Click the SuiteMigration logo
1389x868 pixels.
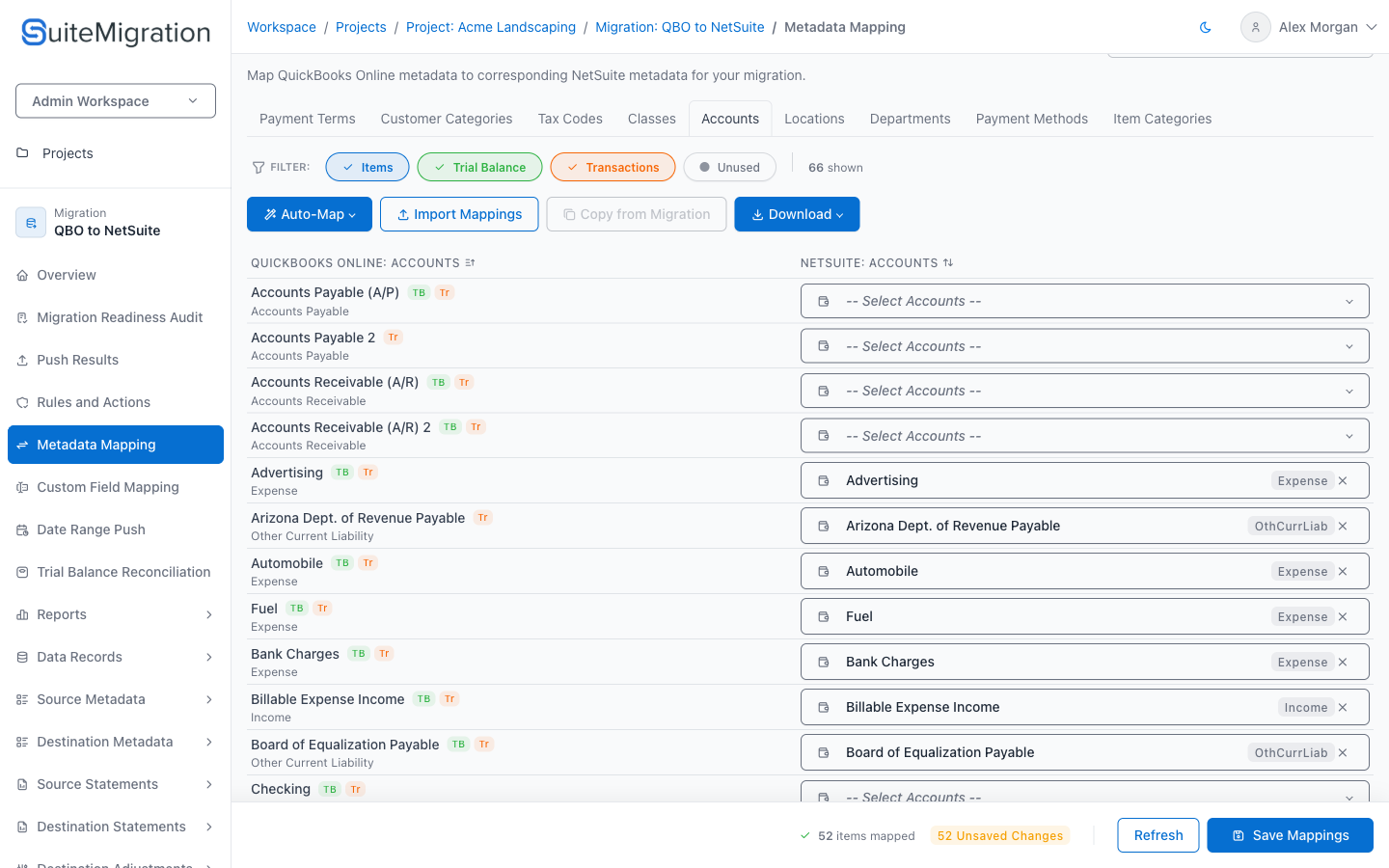(x=116, y=33)
